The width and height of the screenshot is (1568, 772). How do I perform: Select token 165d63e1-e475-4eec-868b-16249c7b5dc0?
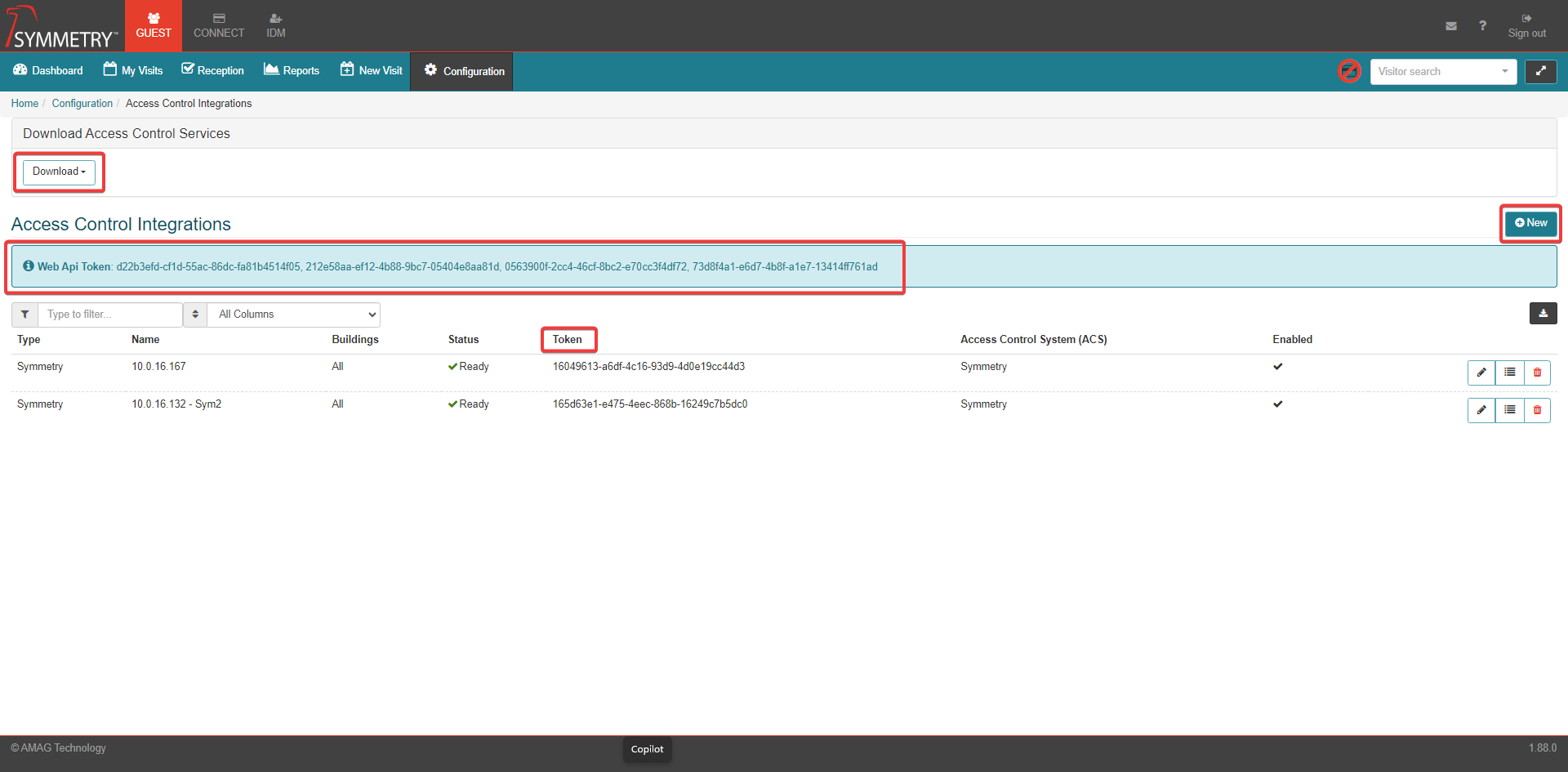click(x=650, y=404)
